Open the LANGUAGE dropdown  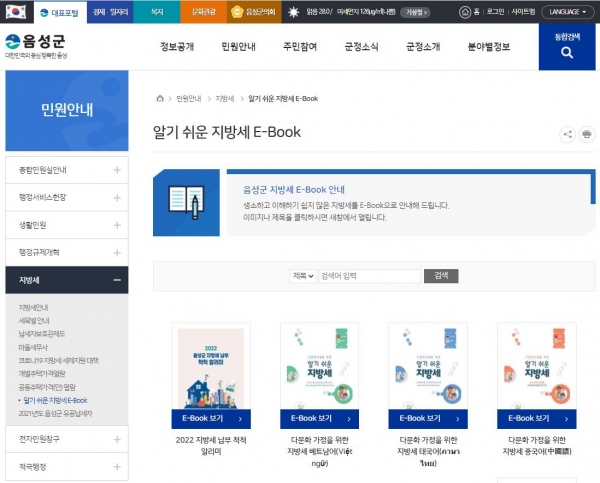click(x=570, y=12)
